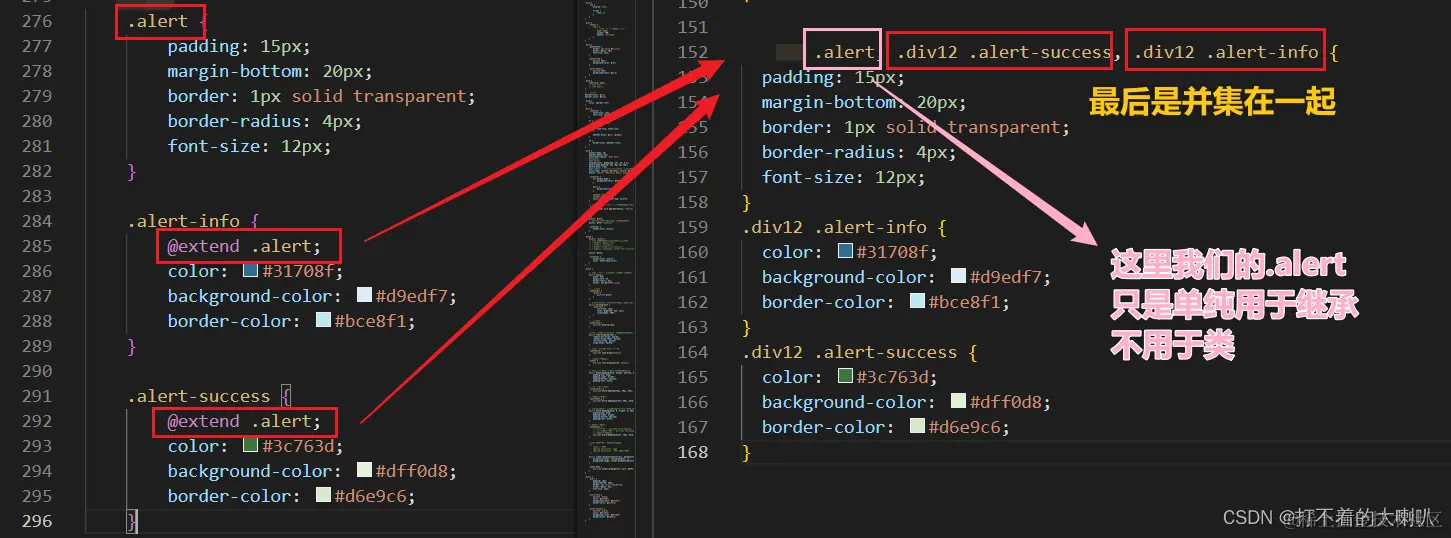Open the #d6e9c6 swatch on line 167
The height and width of the screenshot is (538, 1451).
pyautogui.click(x=917, y=427)
